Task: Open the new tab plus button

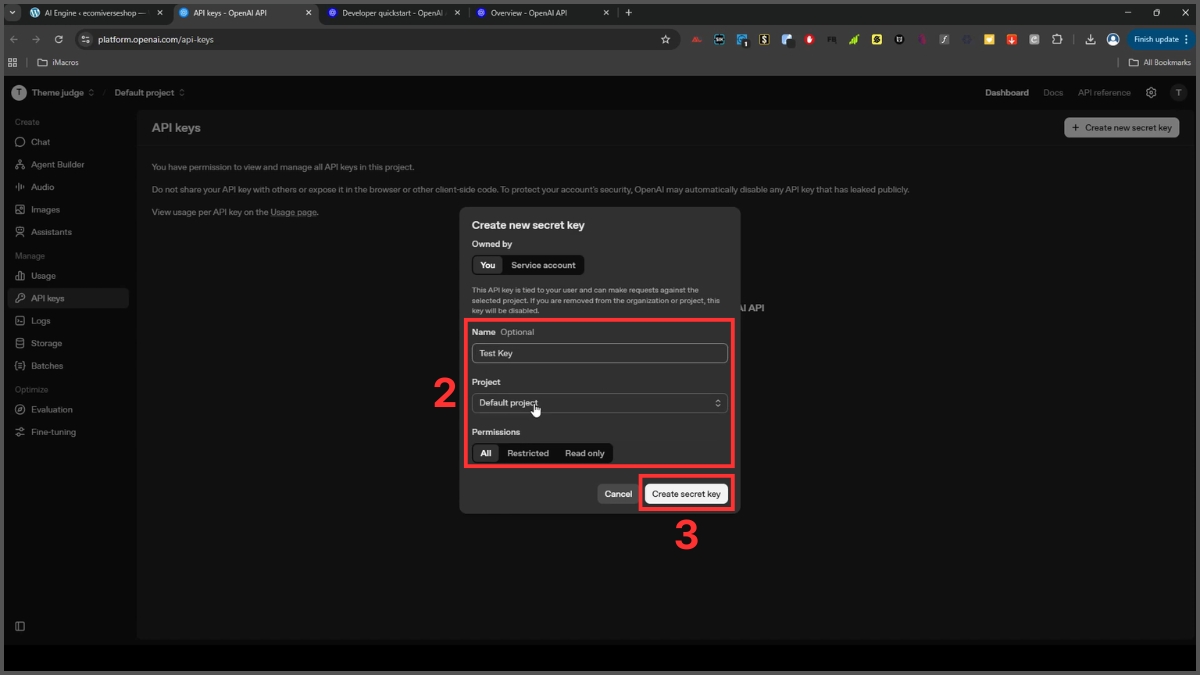Action: [628, 13]
